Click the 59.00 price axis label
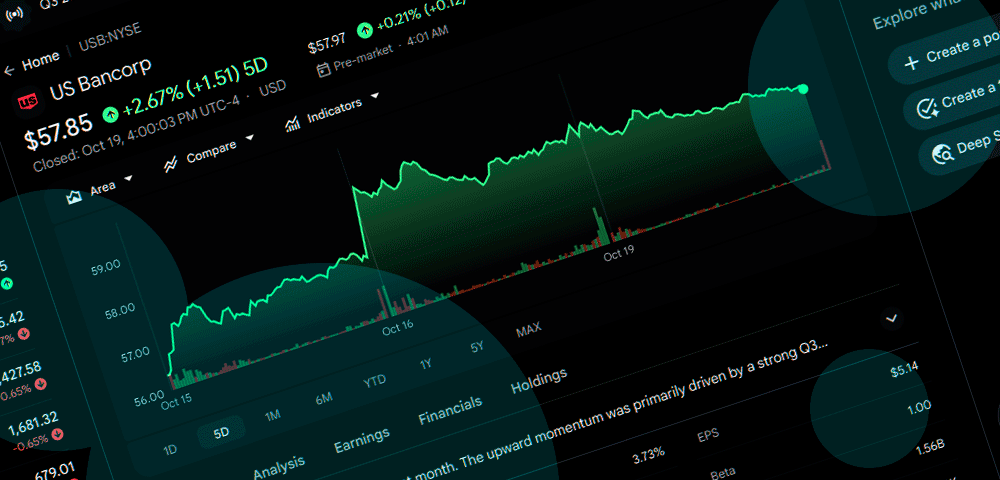The height and width of the screenshot is (480, 1000). (107, 265)
